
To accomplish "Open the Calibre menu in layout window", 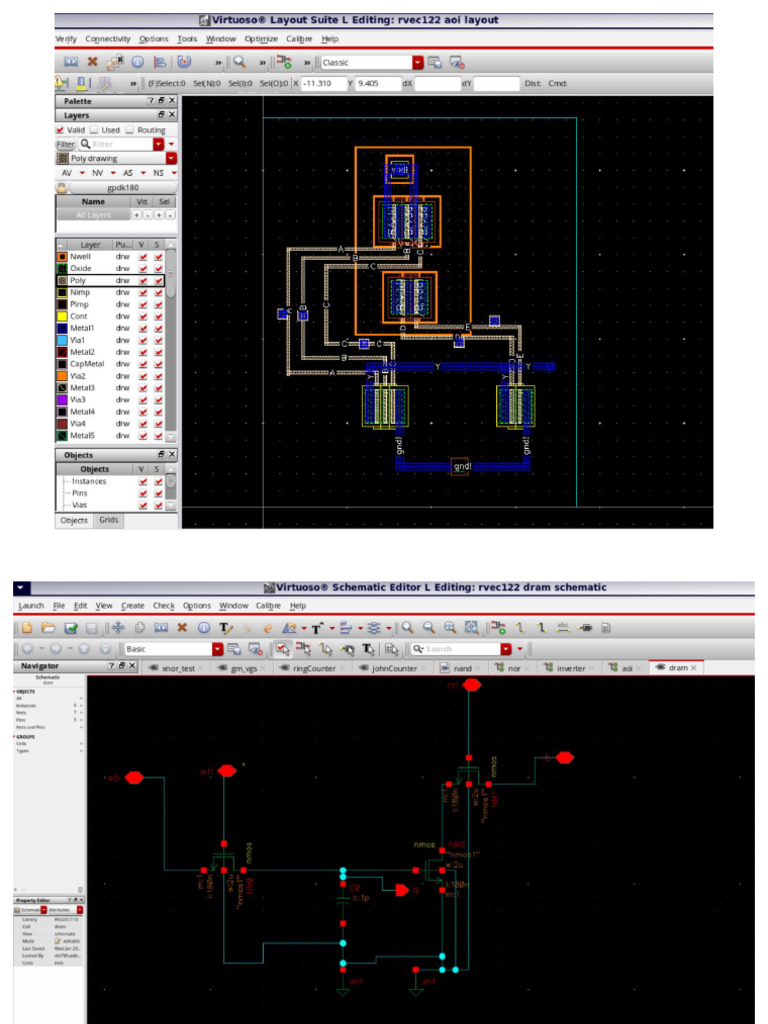I will tap(299, 39).
